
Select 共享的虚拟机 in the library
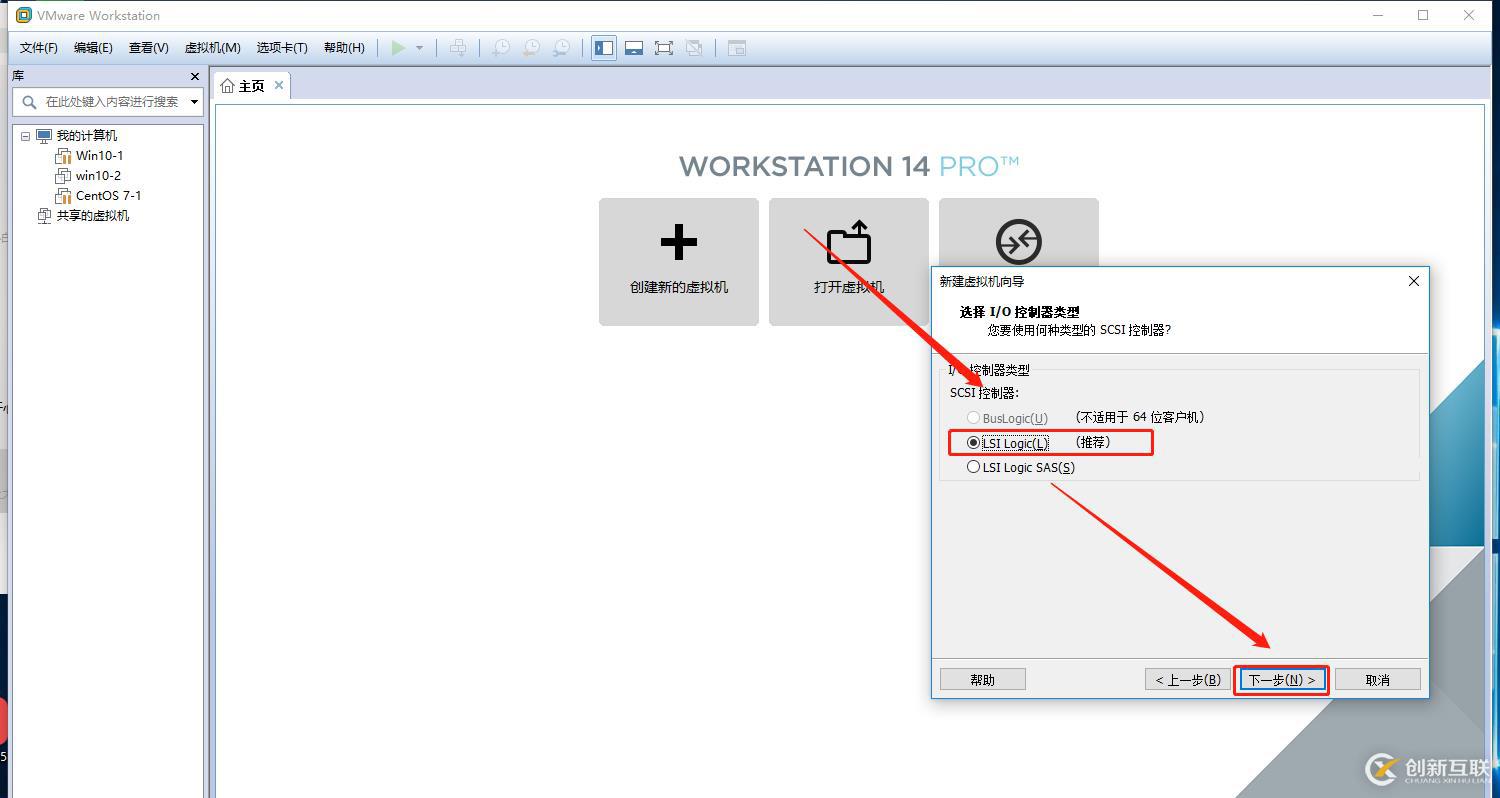pyautogui.click(x=93, y=216)
